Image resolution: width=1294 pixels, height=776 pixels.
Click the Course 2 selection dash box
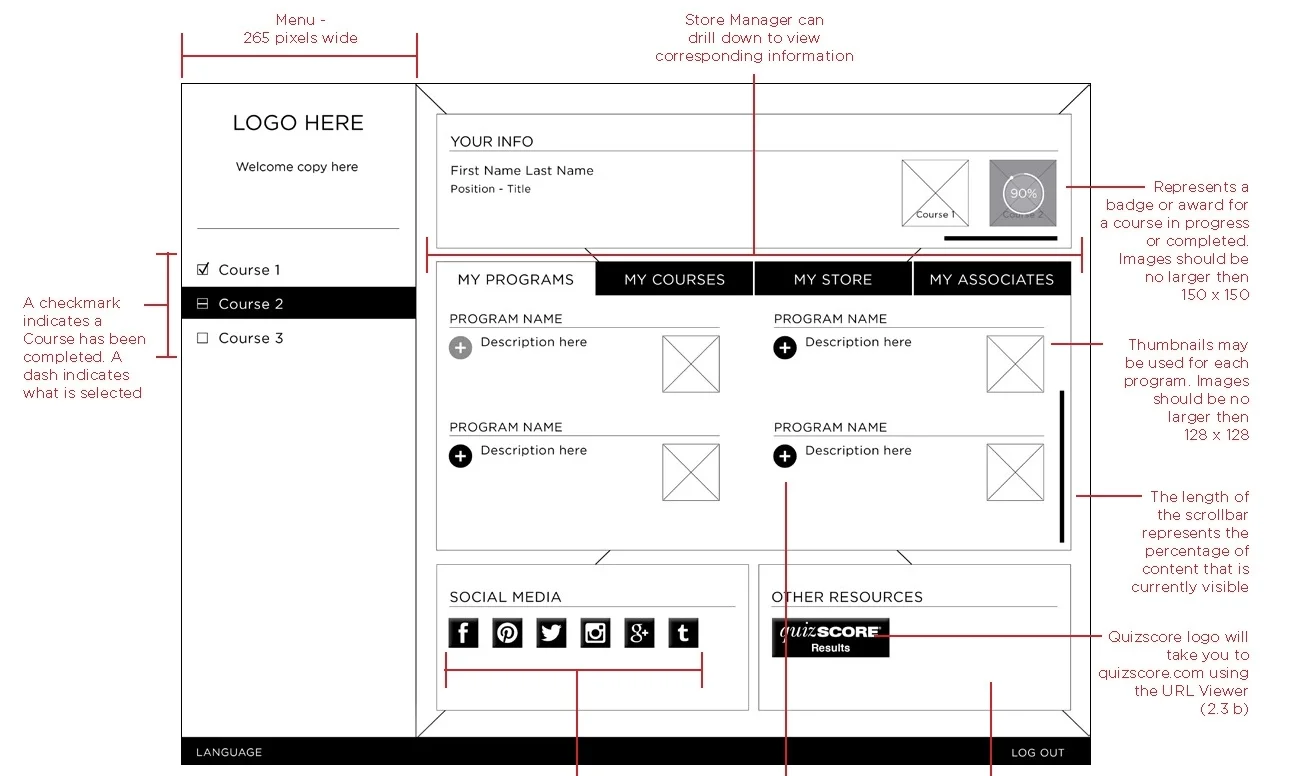click(203, 303)
